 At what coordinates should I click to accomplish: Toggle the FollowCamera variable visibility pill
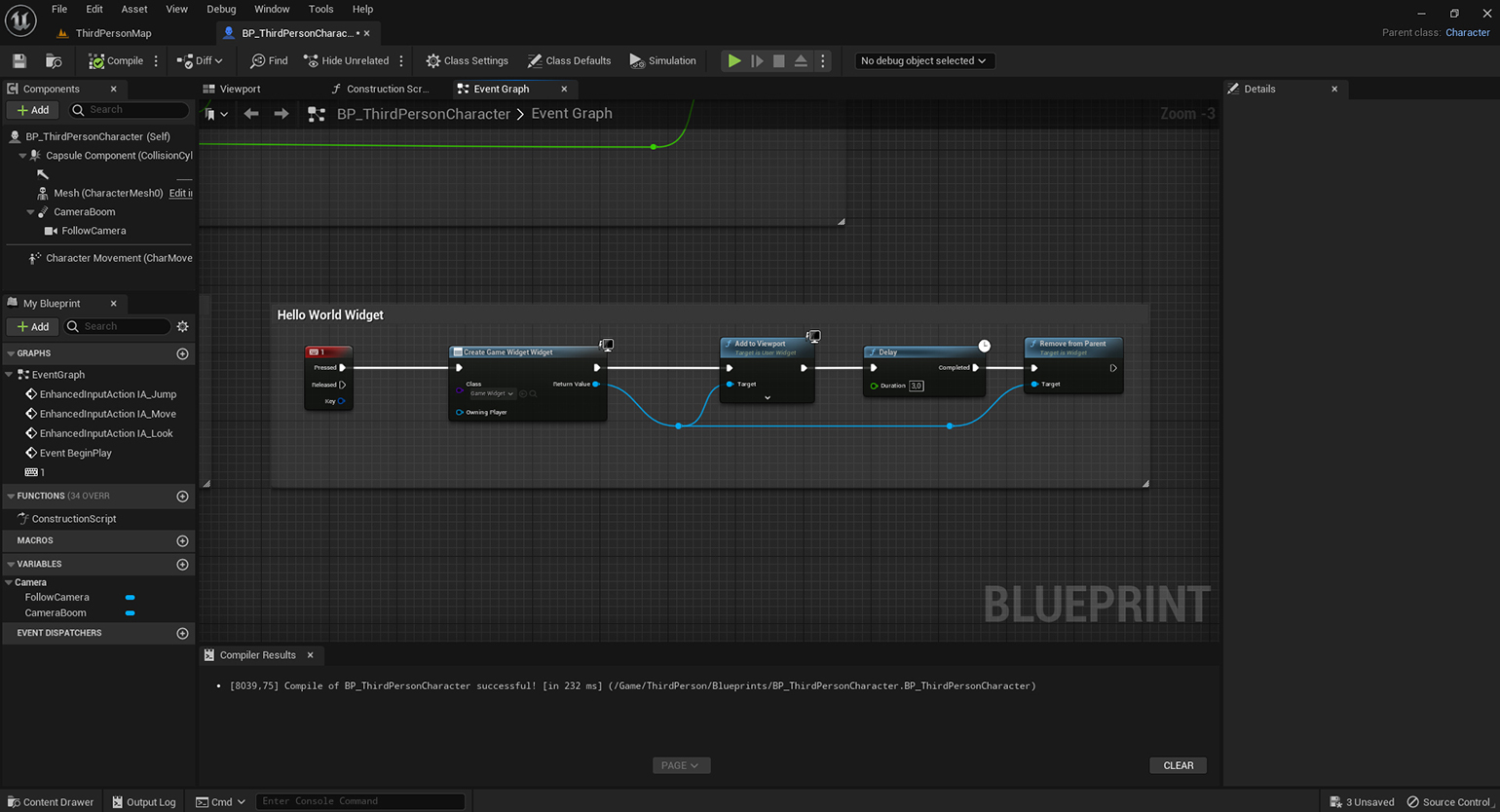[131, 598]
